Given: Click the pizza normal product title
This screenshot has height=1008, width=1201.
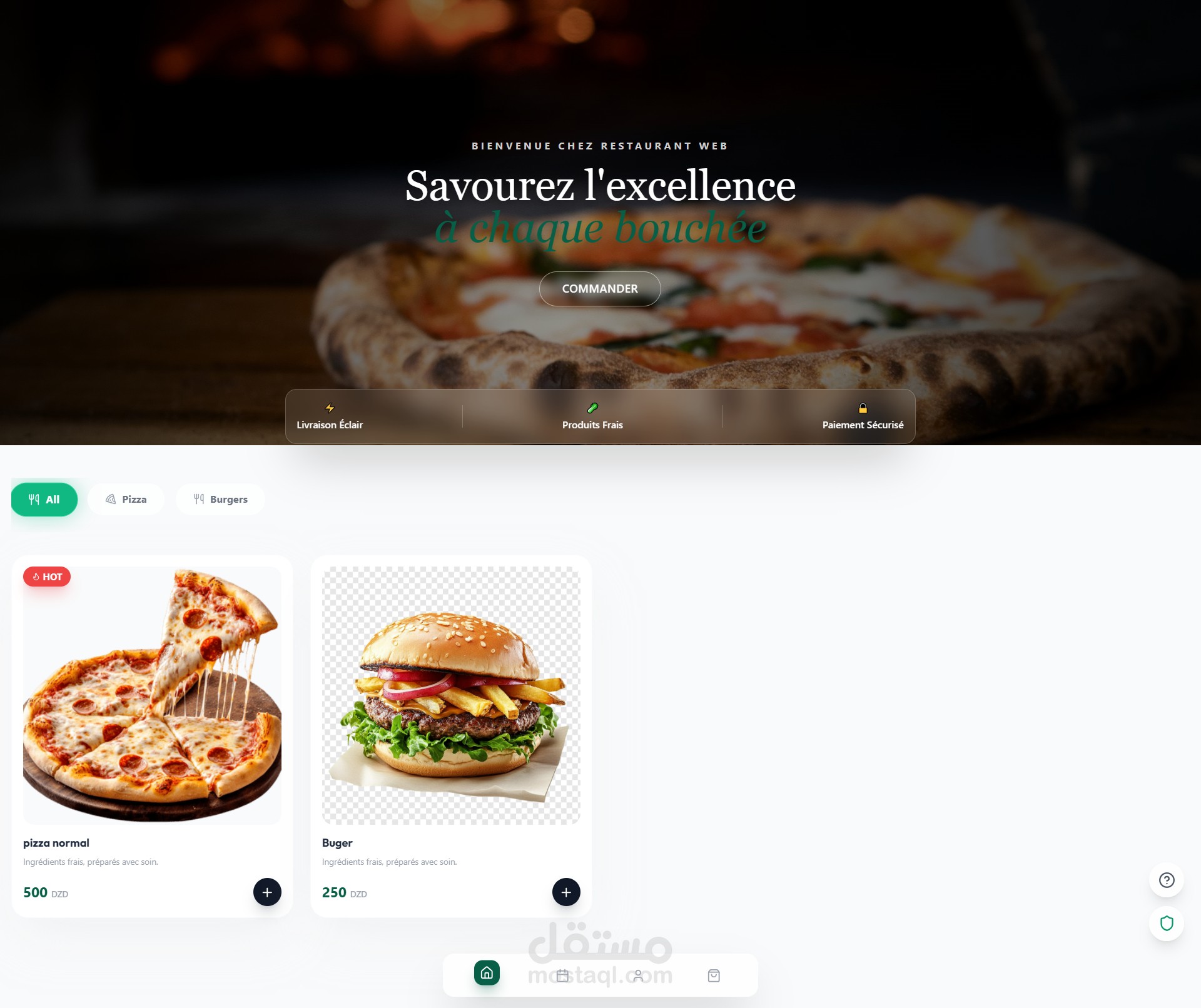Looking at the screenshot, I should 56,843.
